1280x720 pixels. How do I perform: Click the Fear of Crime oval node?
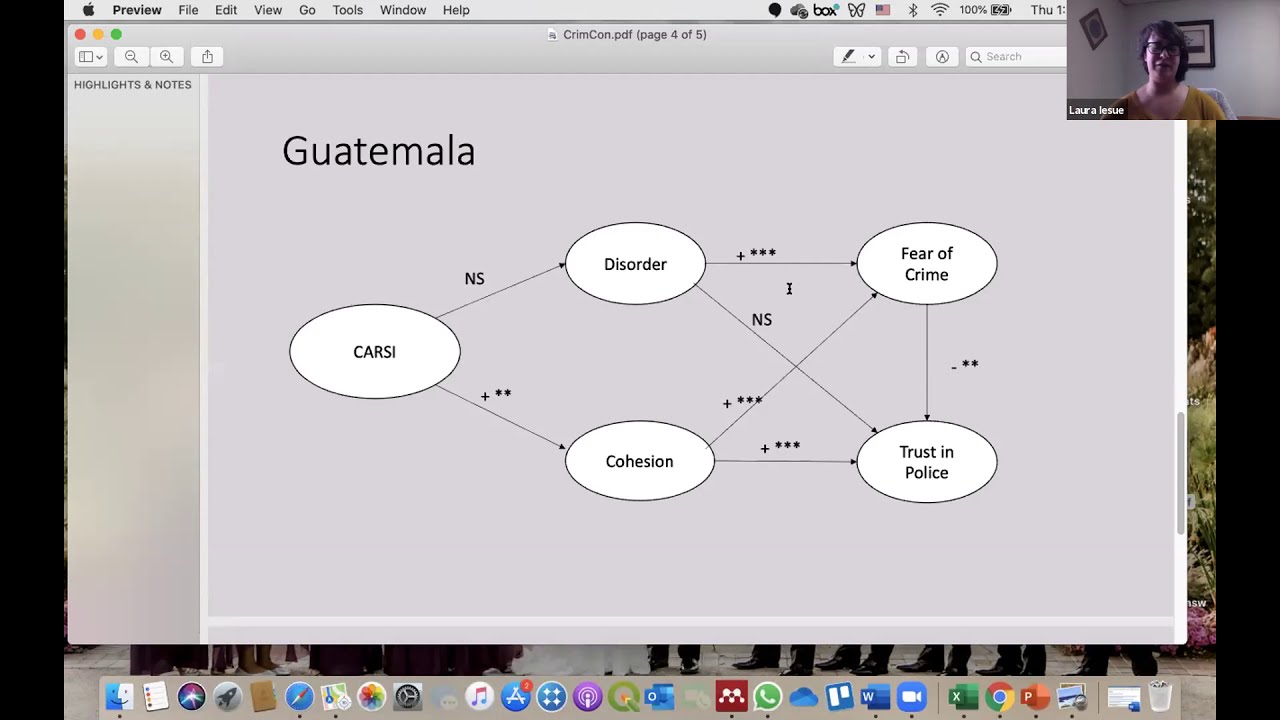[x=927, y=264]
